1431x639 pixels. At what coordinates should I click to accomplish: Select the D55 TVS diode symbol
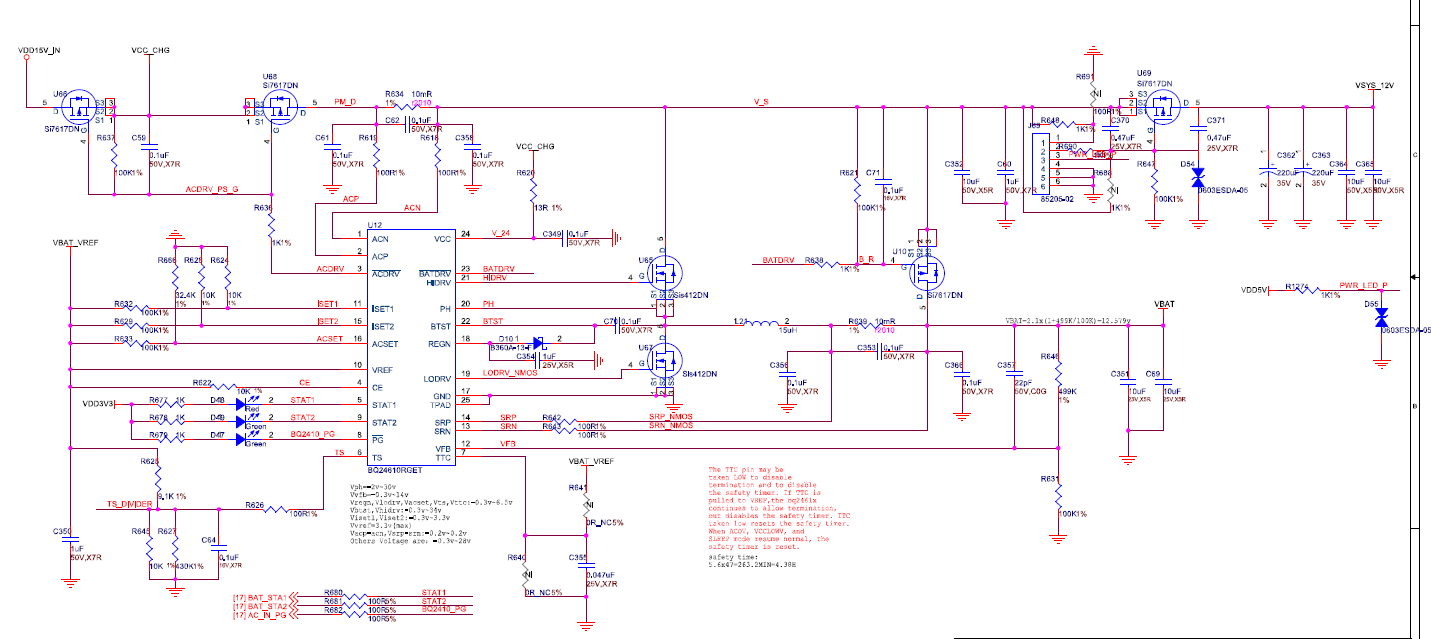(1381, 316)
